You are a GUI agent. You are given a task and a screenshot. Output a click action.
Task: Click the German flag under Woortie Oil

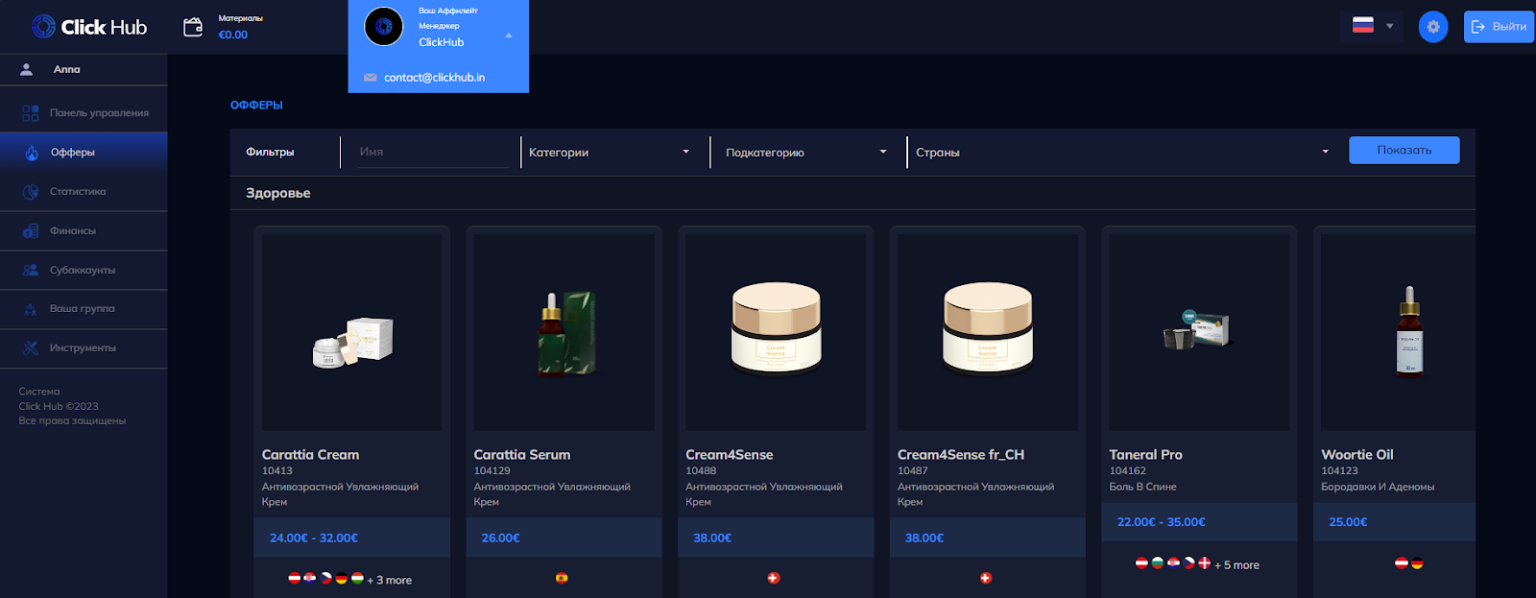pos(1416,563)
